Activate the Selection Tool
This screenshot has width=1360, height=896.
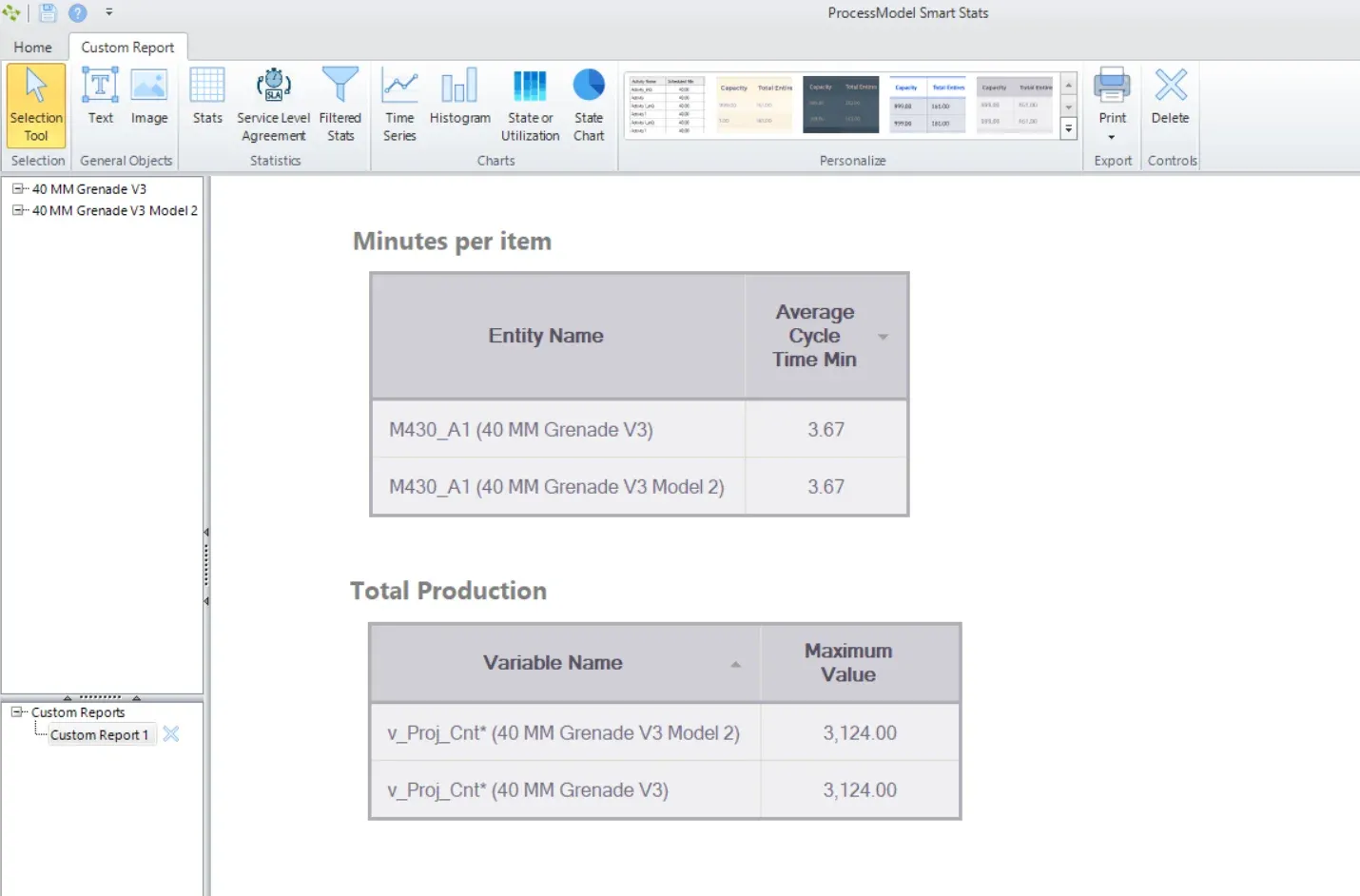click(36, 105)
